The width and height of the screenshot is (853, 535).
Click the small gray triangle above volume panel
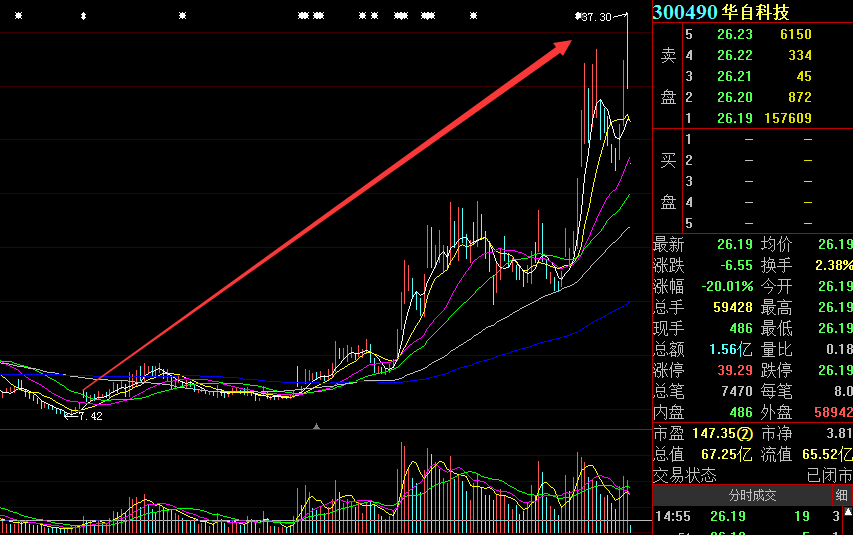[x=317, y=427]
